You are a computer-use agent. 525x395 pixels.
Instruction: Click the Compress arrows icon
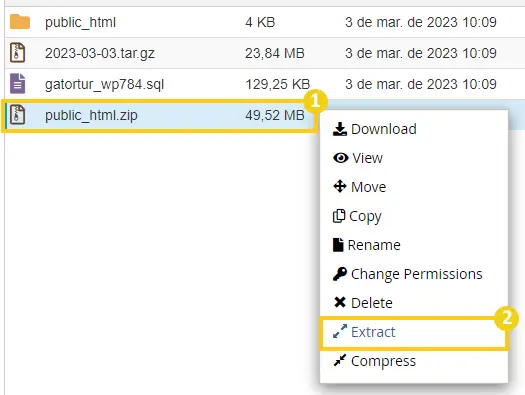coord(340,361)
